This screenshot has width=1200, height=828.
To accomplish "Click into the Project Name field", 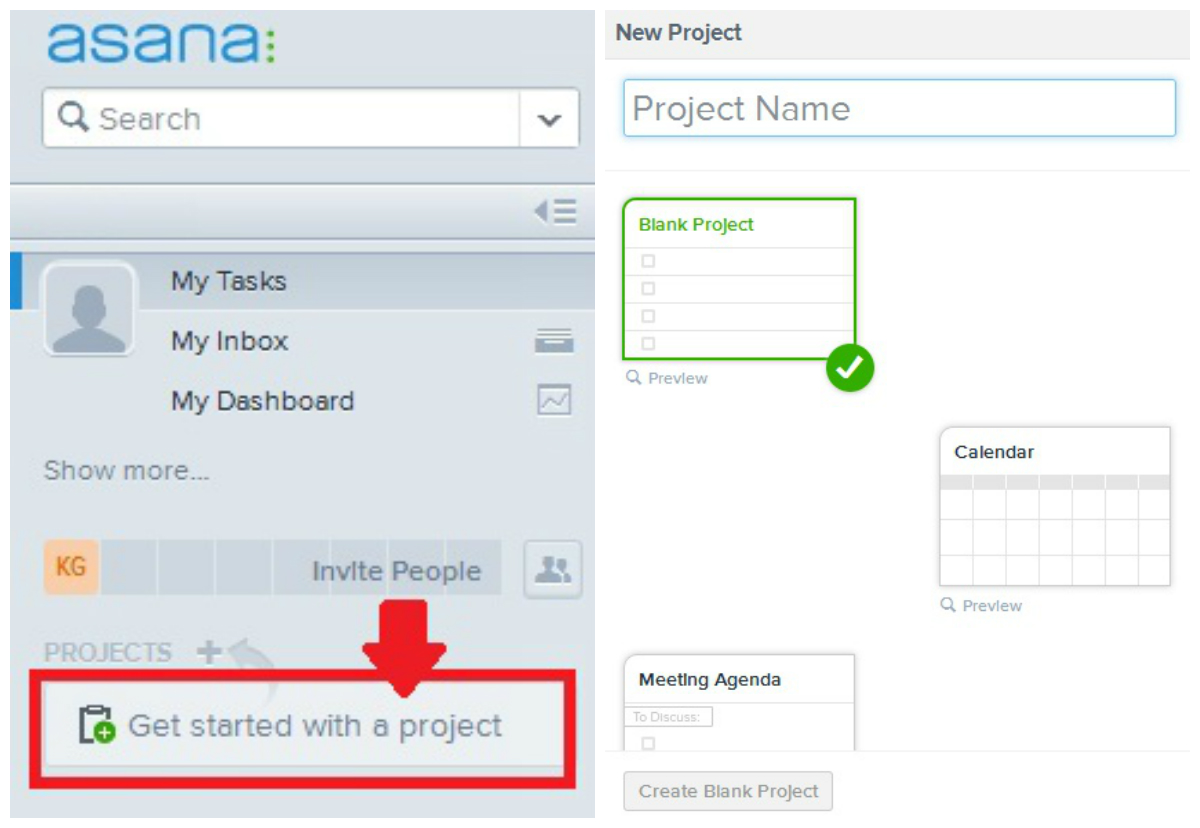I will (899, 108).
